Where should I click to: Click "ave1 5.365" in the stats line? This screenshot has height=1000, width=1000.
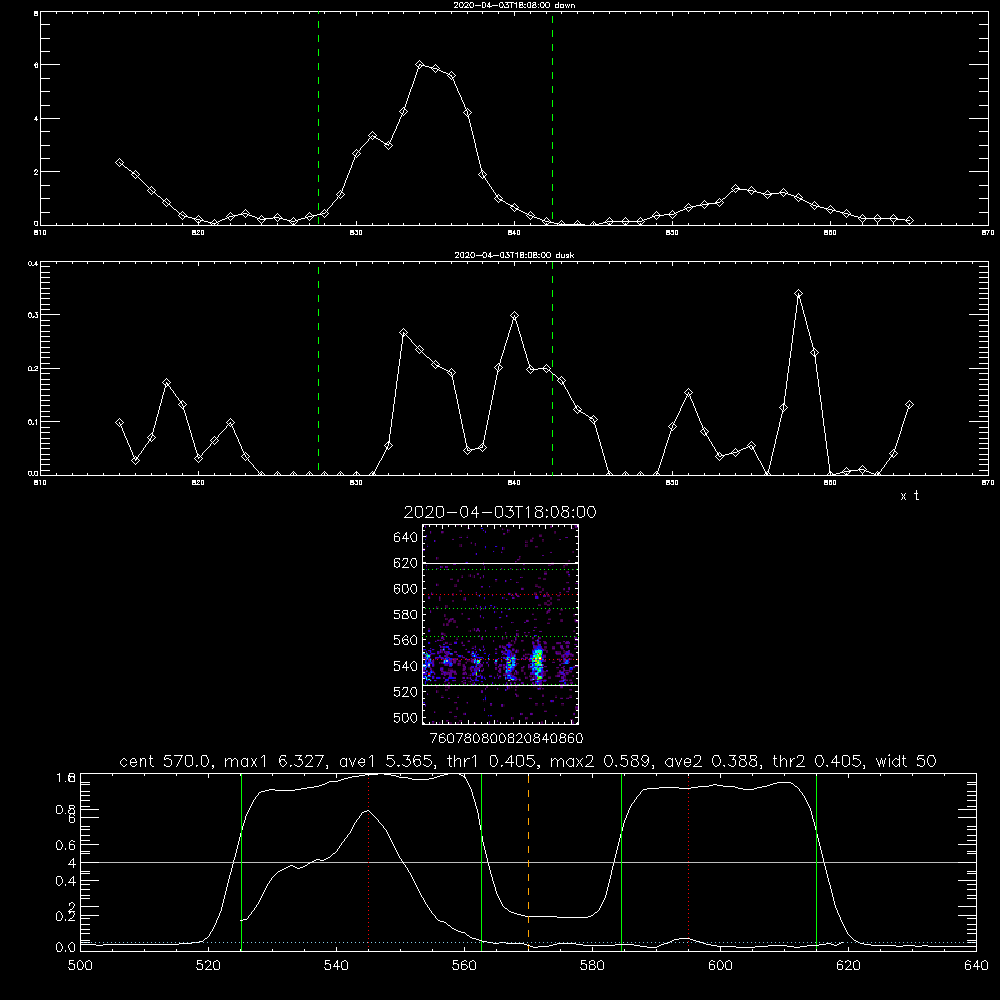[x=388, y=761]
